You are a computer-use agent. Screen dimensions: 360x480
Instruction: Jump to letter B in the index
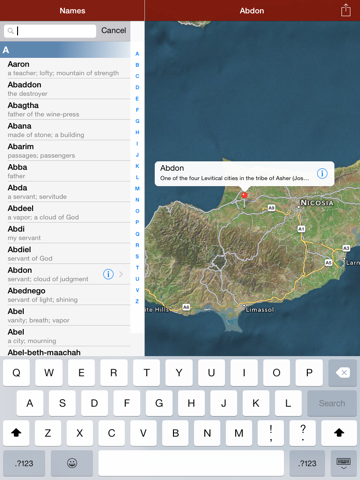[137, 65]
